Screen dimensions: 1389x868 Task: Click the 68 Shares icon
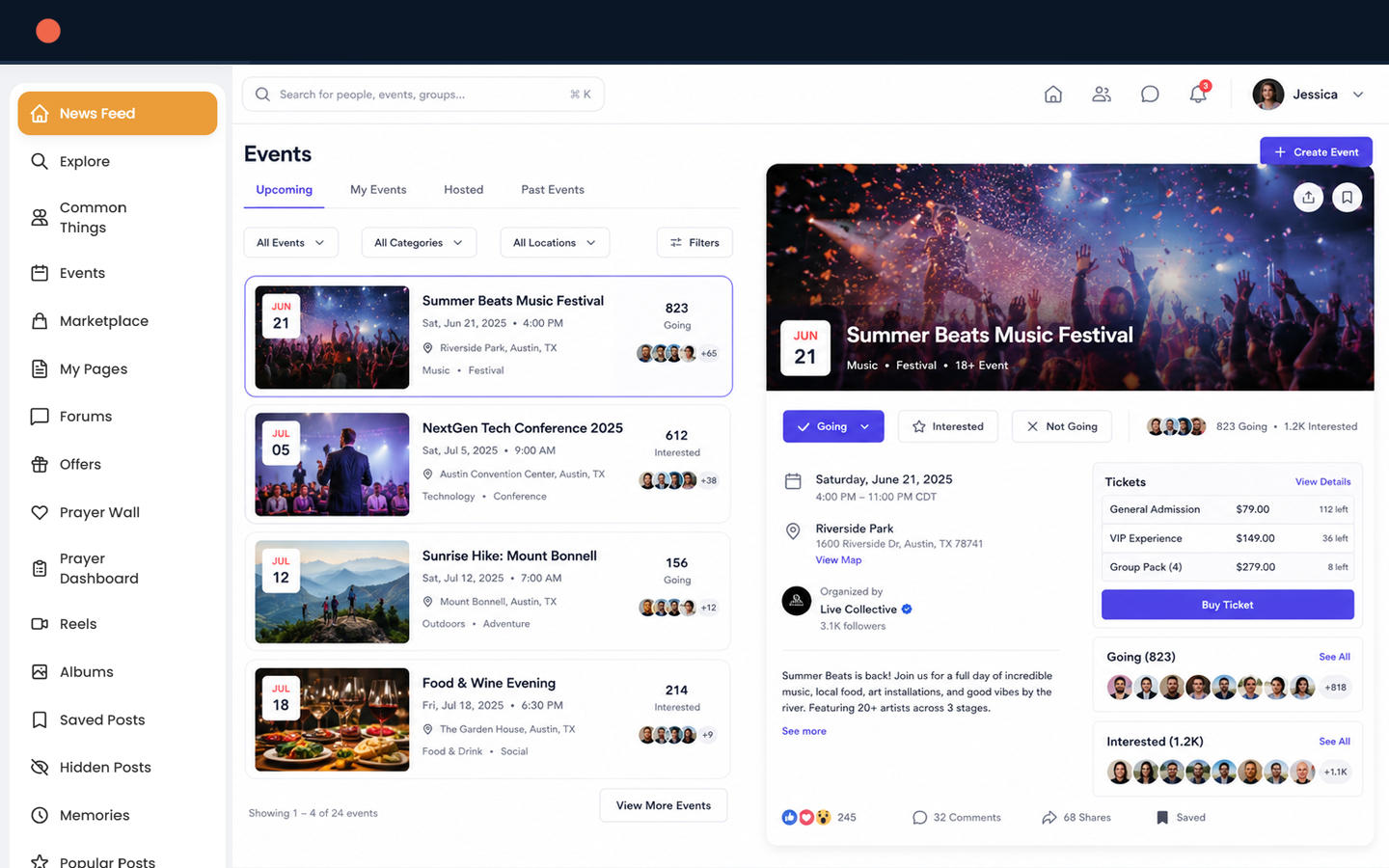[x=1049, y=817]
